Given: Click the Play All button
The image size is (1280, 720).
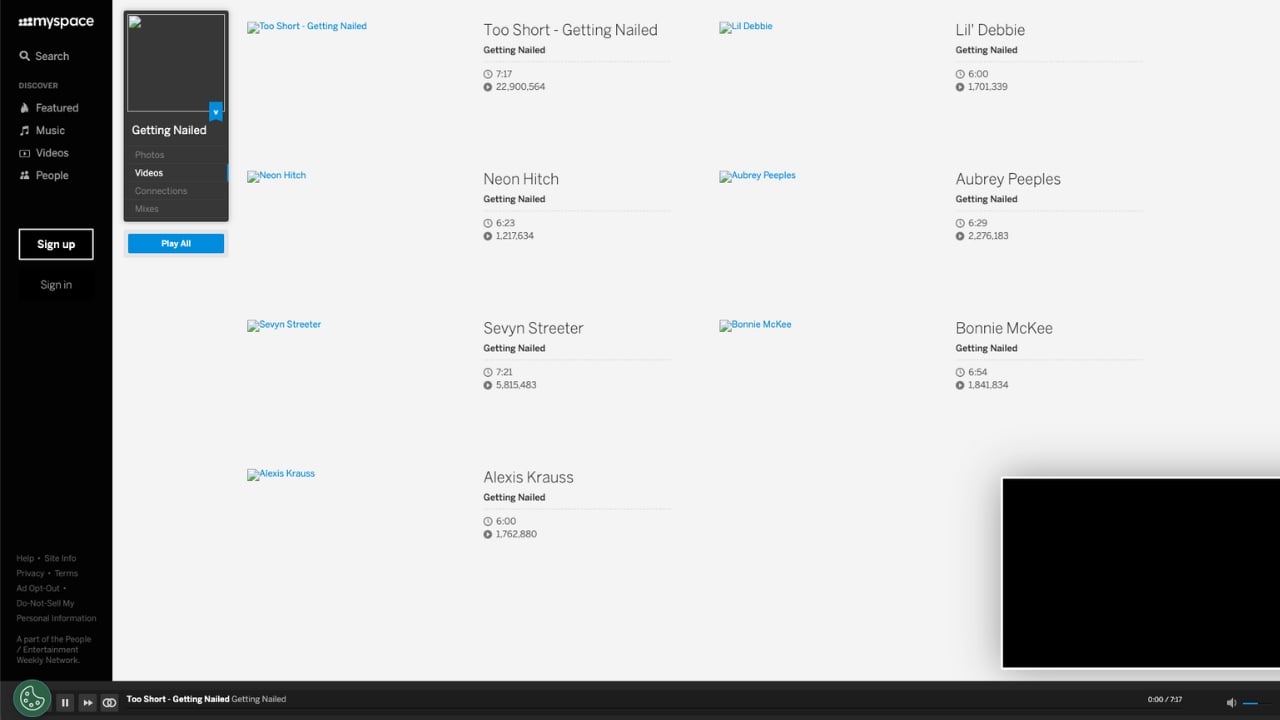Looking at the screenshot, I should (176, 244).
